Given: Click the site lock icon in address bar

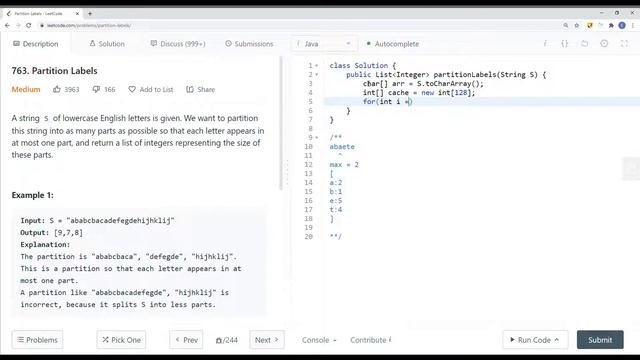Looking at the screenshot, I should tap(42, 25).
